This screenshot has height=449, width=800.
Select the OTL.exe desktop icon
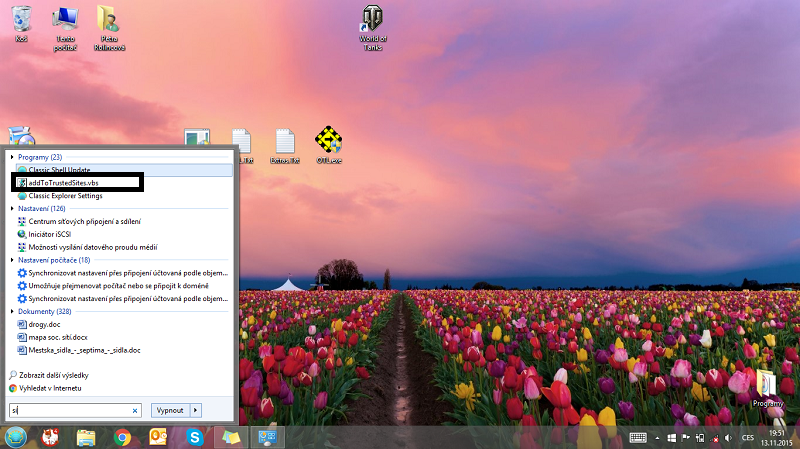click(329, 145)
